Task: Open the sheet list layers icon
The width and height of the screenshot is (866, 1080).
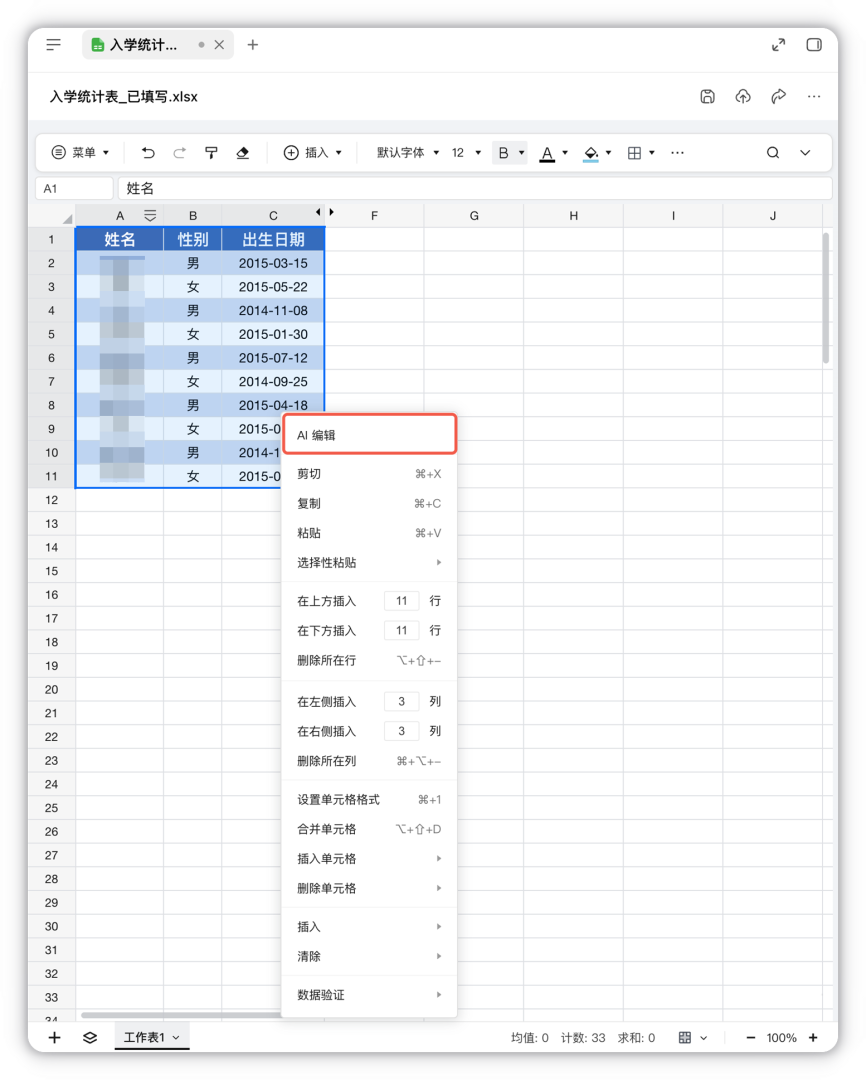Action: coord(90,1037)
